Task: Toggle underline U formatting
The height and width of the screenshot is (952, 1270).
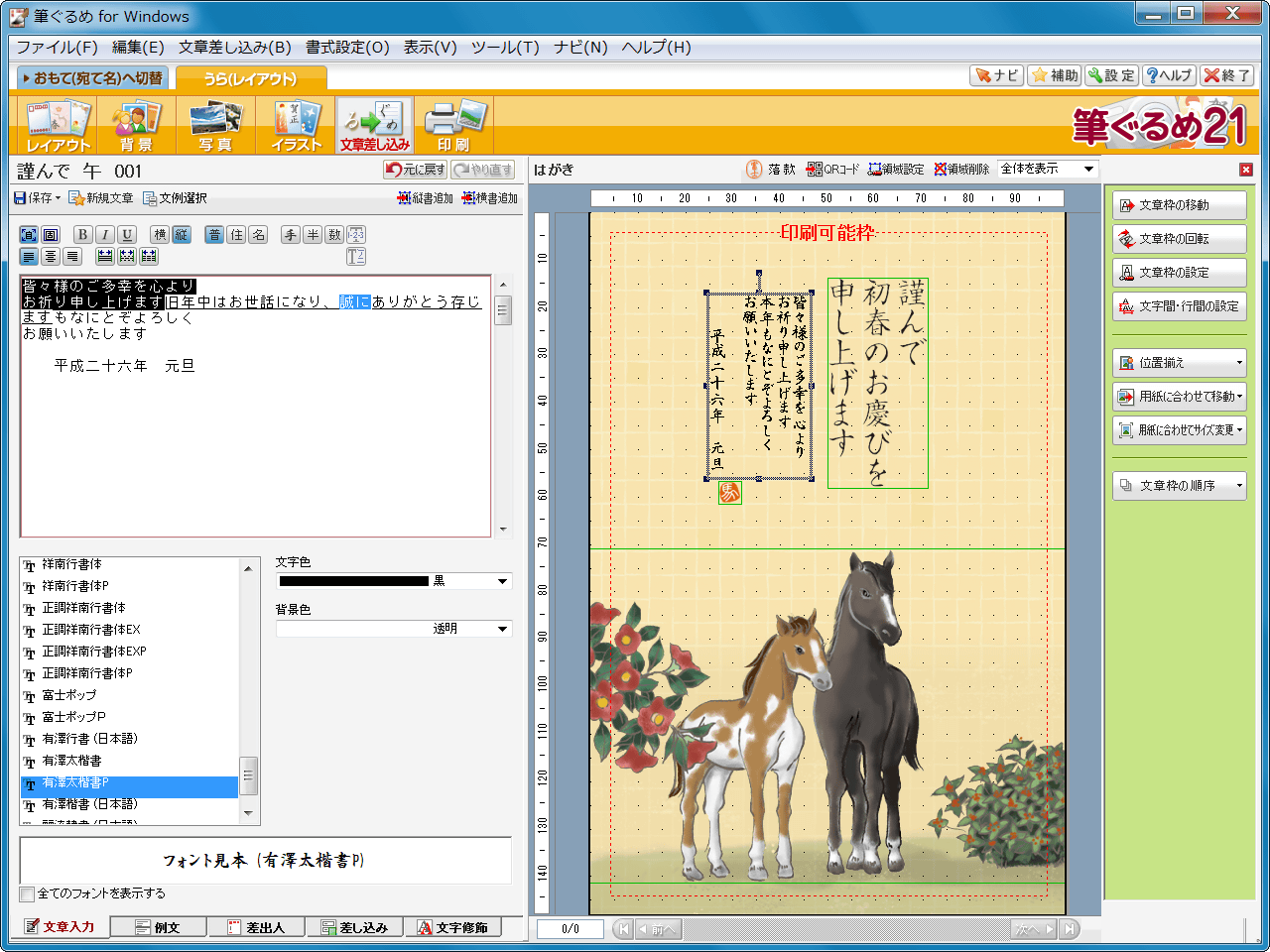Action: tap(127, 235)
